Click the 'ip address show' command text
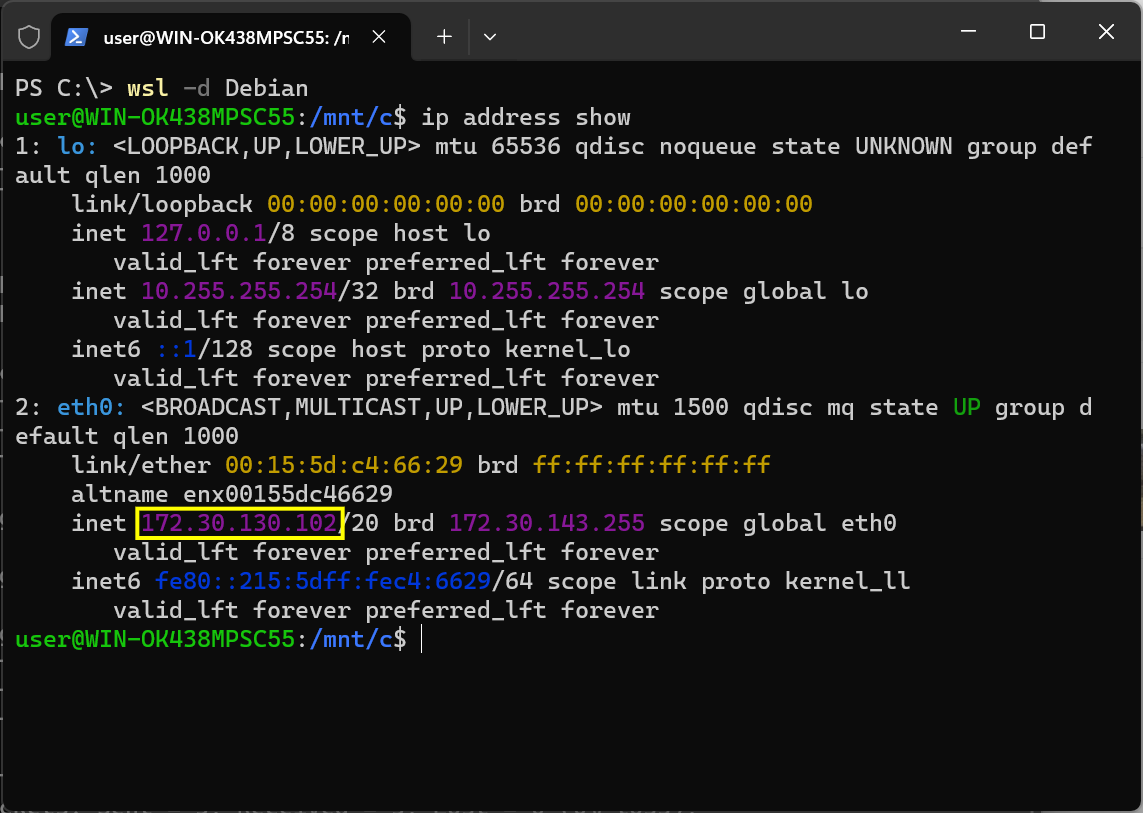 (x=526, y=117)
